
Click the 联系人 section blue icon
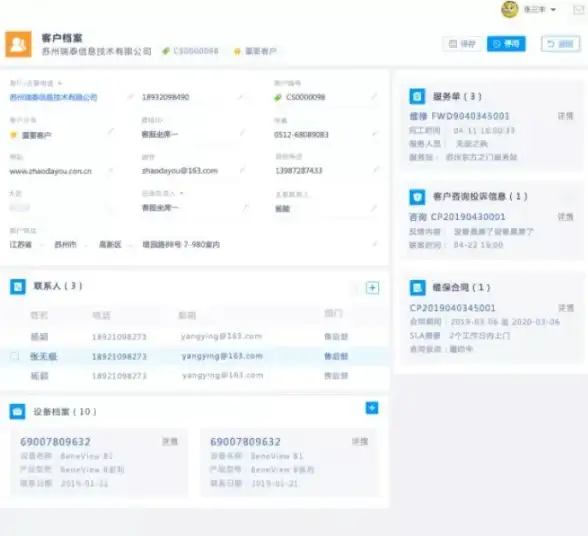(x=18, y=287)
